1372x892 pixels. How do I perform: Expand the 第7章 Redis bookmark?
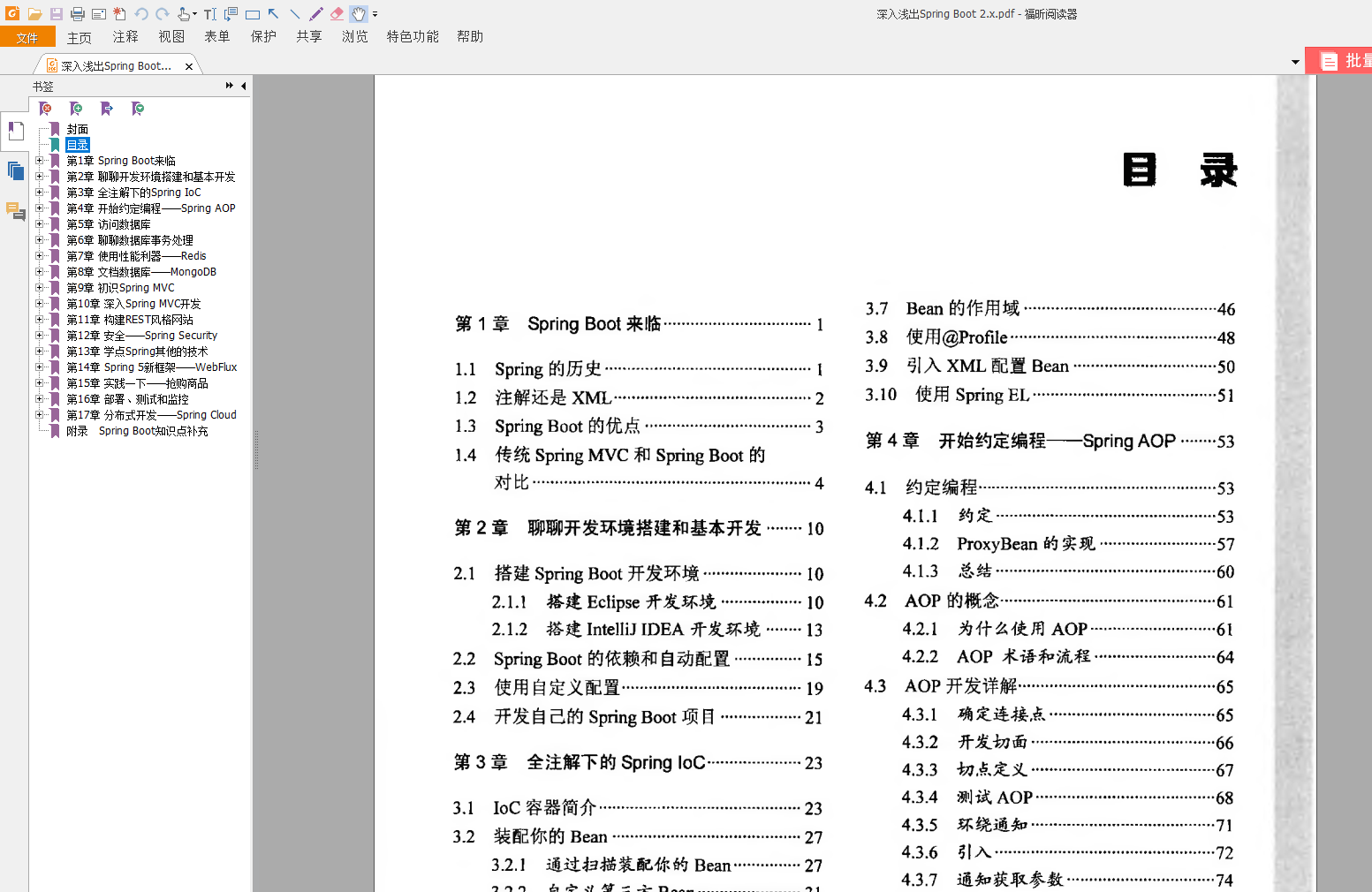(x=39, y=256)
